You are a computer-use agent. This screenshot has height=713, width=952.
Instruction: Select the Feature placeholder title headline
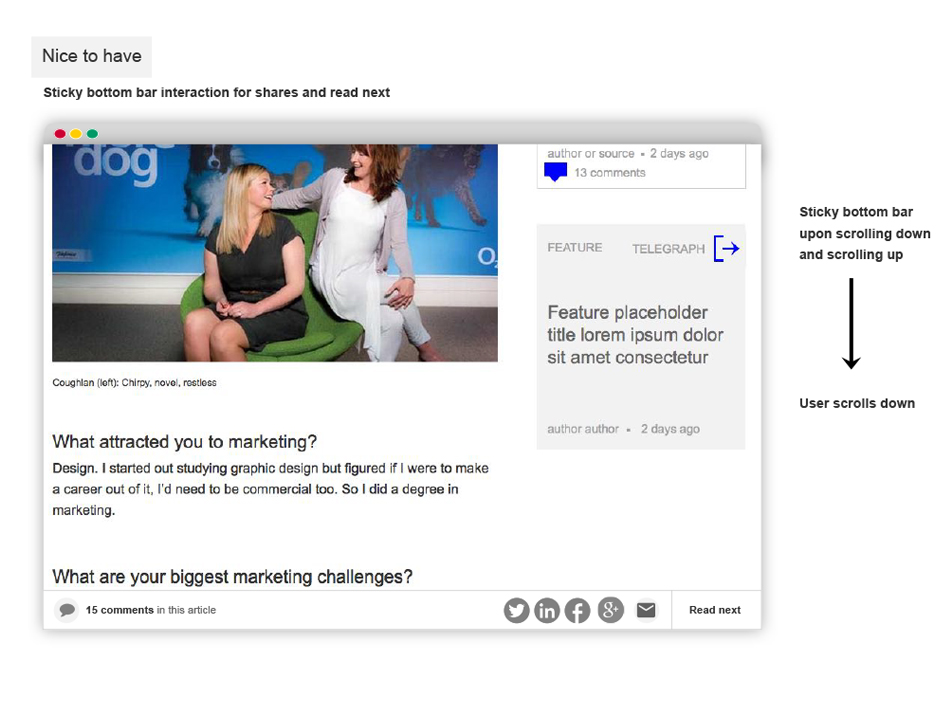[x=635, y=335]
